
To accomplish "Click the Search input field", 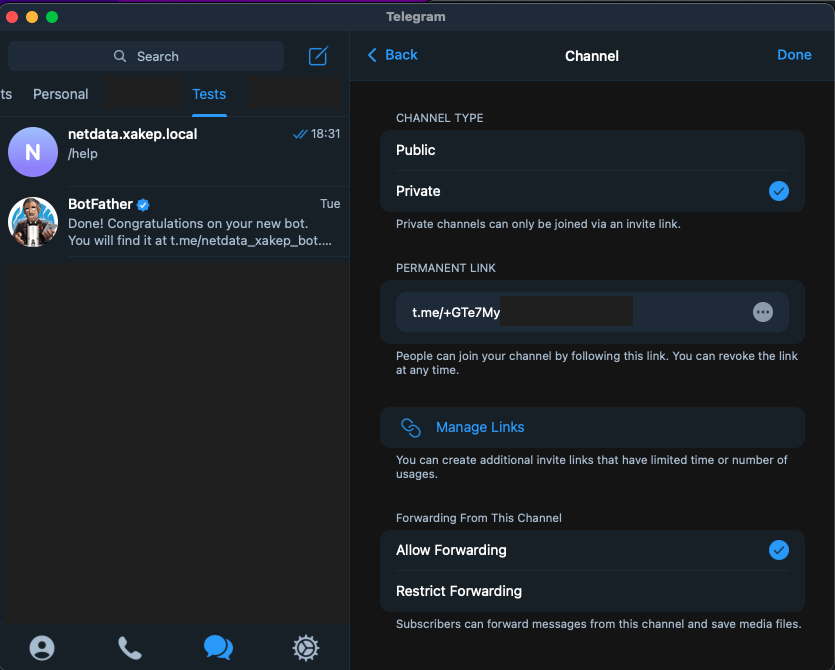I will (x=146, y=56).
